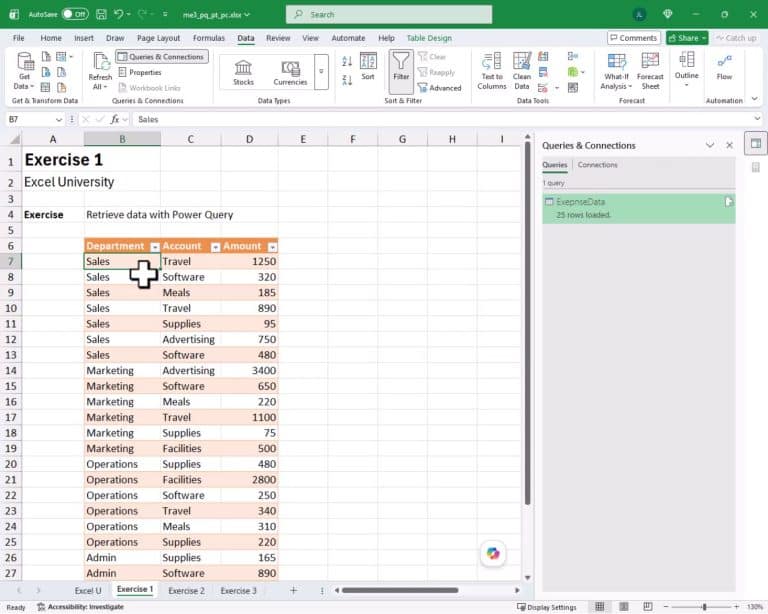This screenshot has height=614, width=768.
Task: Open Department column filter dropdown
Action: [155, 247]
